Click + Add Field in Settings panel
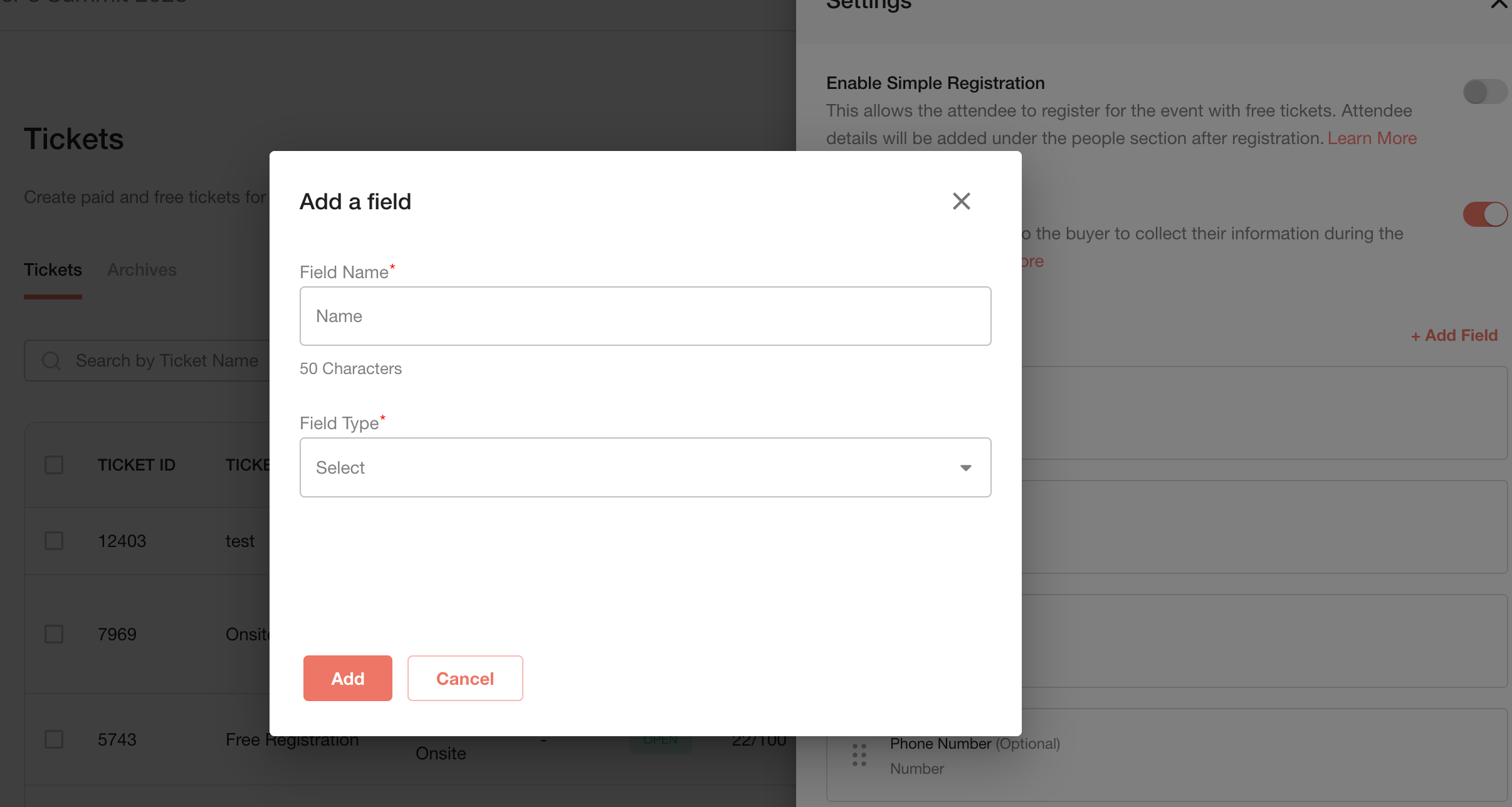 click(1454, 335)
